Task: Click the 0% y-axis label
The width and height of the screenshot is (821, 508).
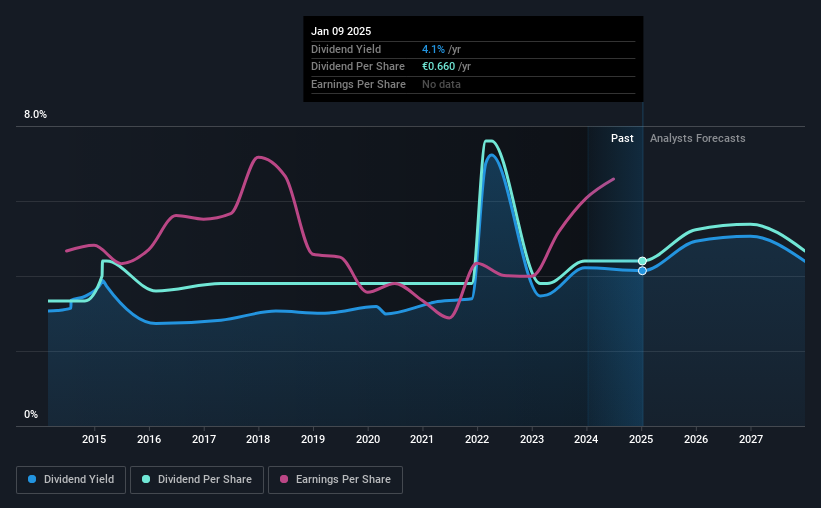Action: (x=31, y=414)
